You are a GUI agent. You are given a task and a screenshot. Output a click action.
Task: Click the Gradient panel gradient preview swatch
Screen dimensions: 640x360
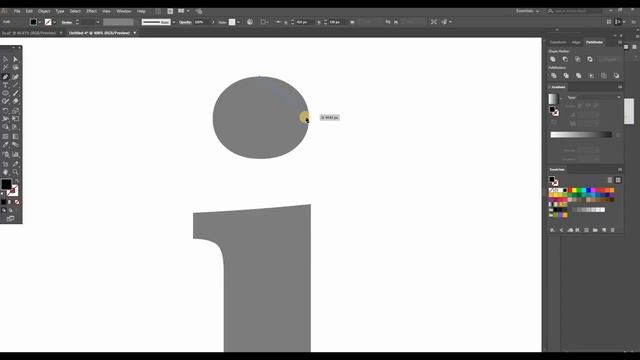pyautogui.click(x=553, y=99)
